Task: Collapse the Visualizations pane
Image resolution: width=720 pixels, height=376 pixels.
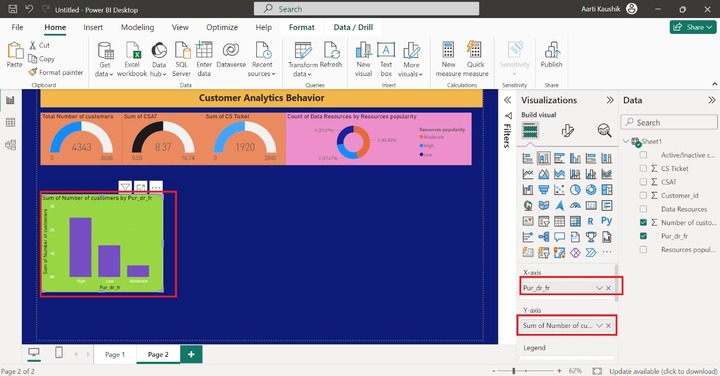Action: tap(610, 100)
